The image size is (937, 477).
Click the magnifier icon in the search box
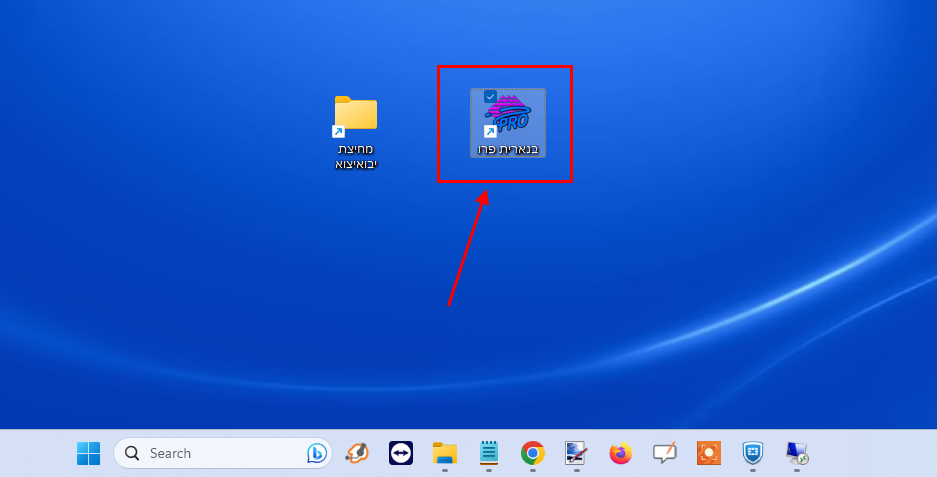[132, 453]
